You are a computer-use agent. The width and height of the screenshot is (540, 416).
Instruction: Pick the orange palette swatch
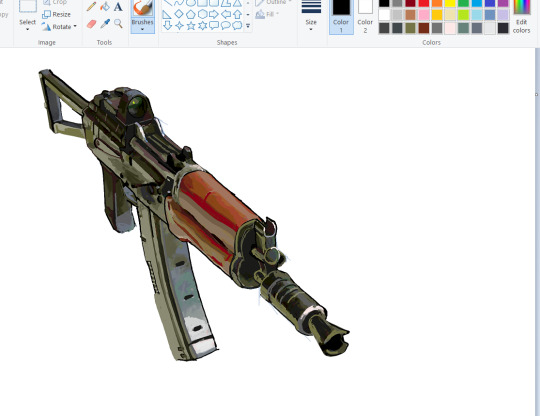click(437, 3)
